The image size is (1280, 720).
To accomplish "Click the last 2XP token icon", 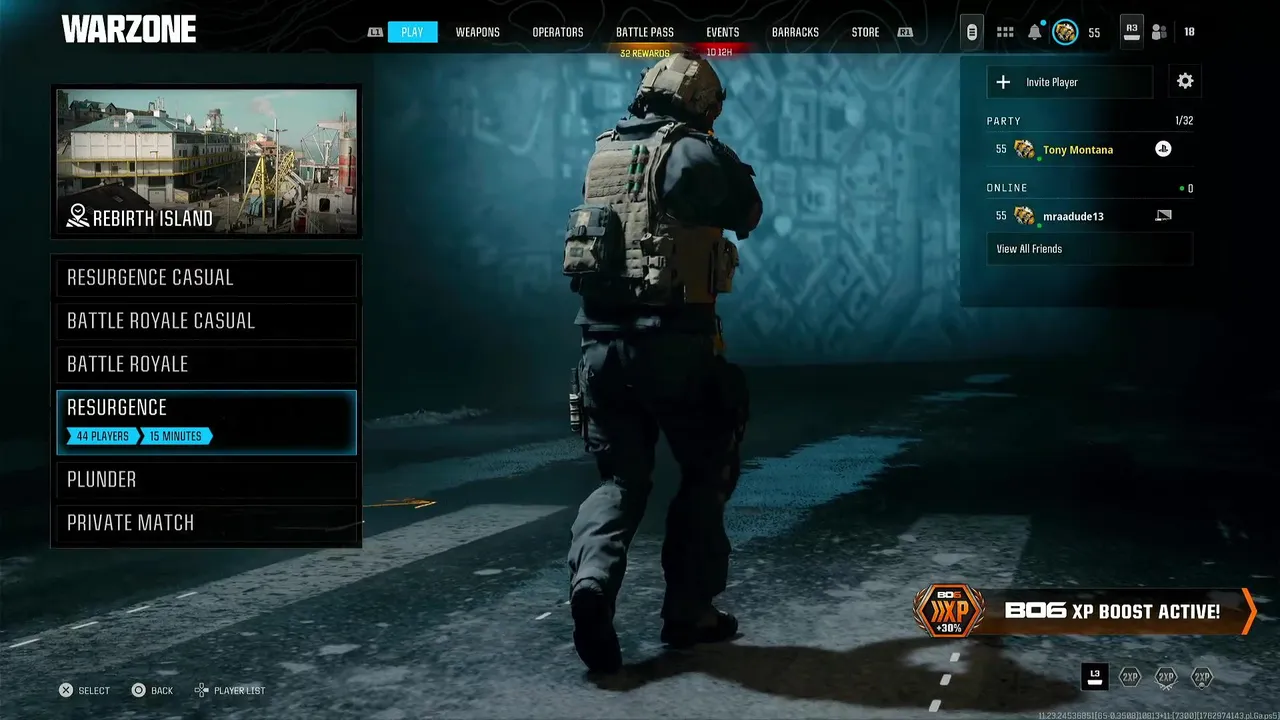I will pyautogui.click(x=1202, y=677).
